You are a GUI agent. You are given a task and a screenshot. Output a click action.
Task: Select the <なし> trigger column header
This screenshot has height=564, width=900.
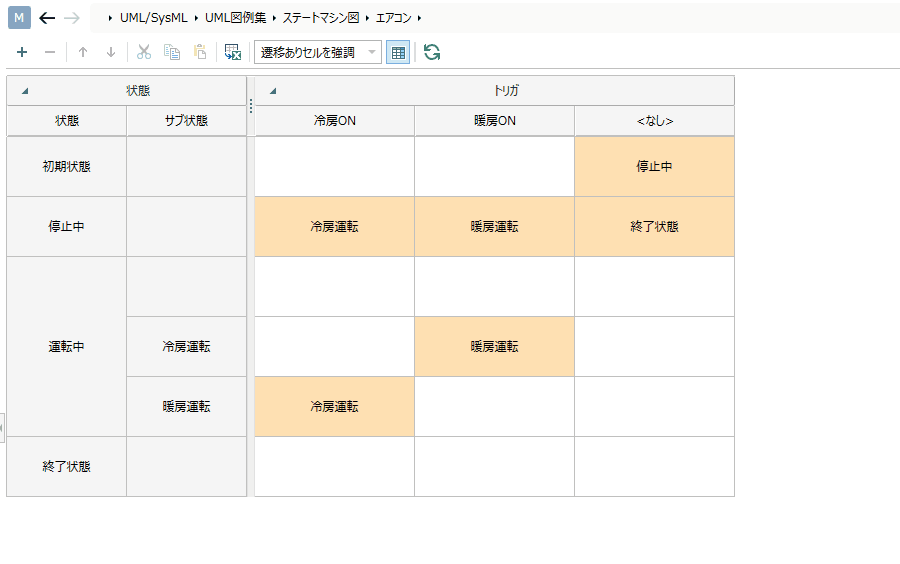(x=654, y=121)
